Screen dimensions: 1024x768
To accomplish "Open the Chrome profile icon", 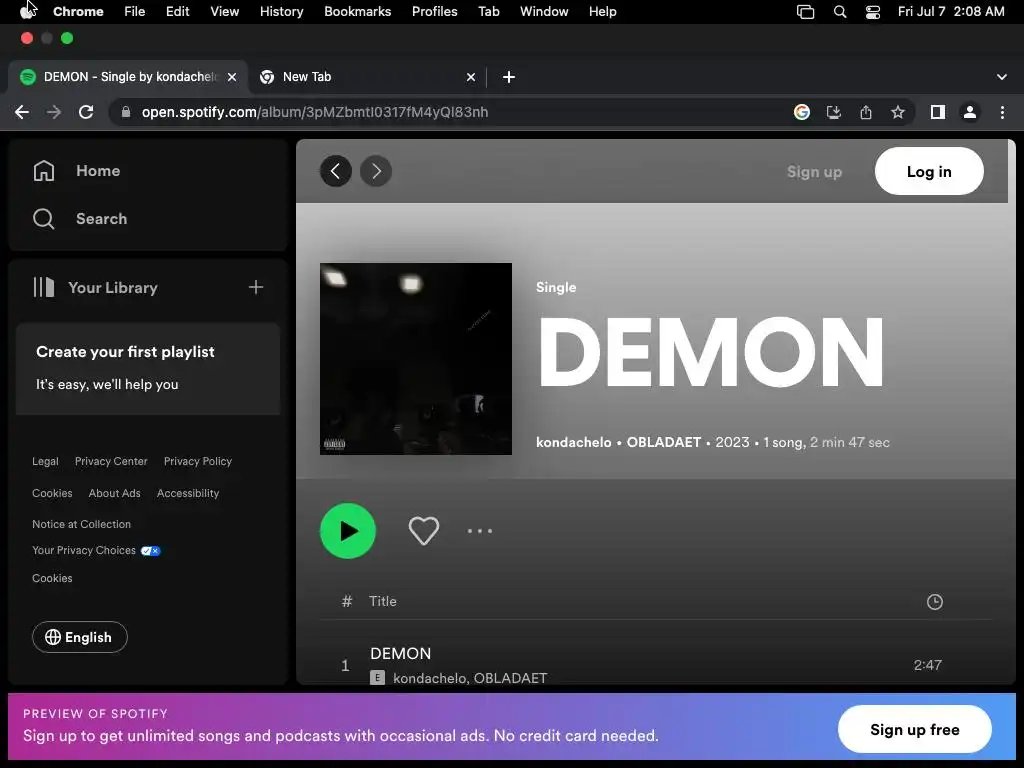I will click(x=970, y=112).
